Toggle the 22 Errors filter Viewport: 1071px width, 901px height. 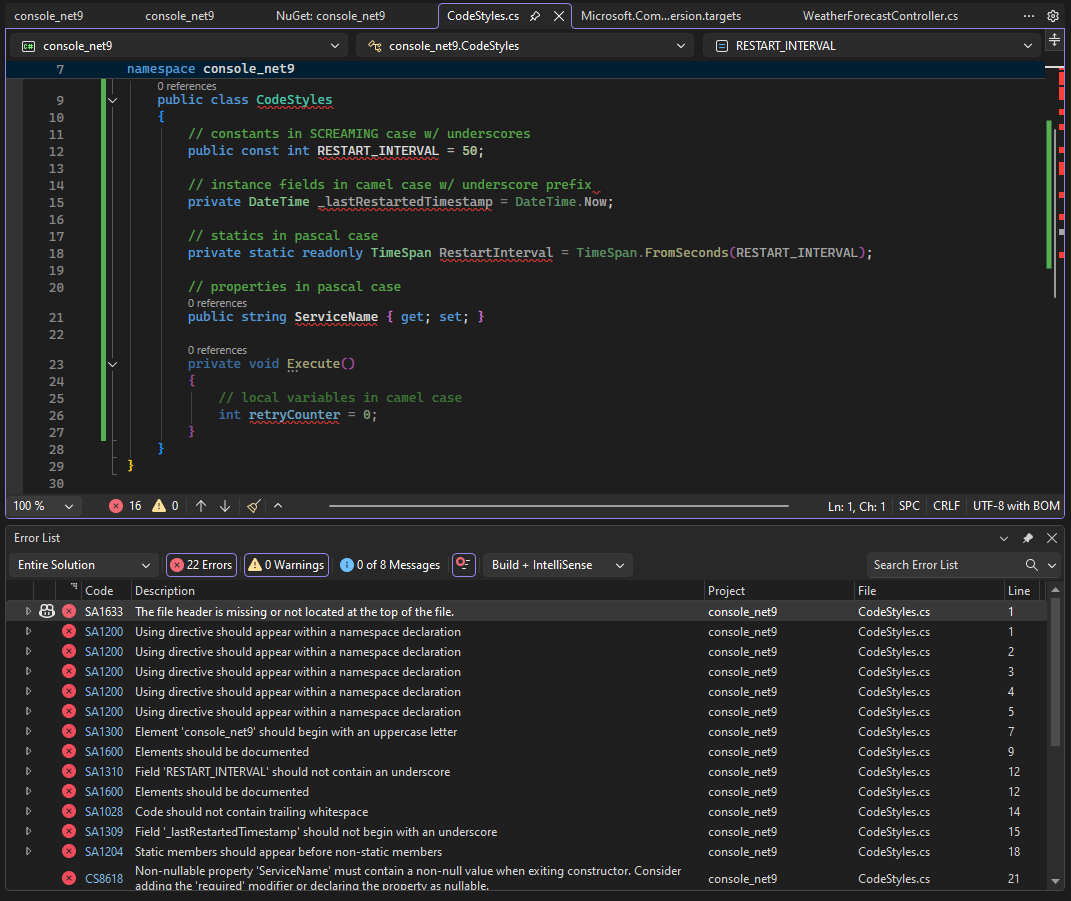click(201, 565)
